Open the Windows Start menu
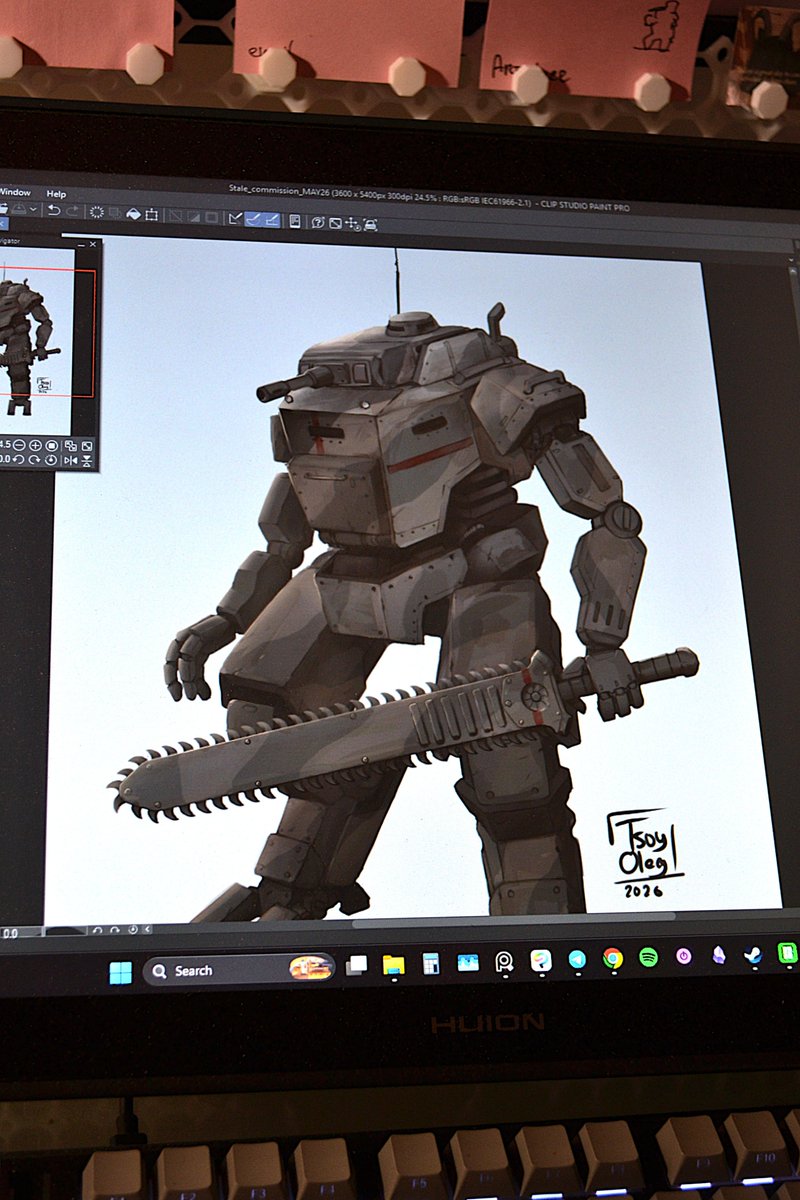This screenshot has height=1200, width=800. tap(120, 971)
